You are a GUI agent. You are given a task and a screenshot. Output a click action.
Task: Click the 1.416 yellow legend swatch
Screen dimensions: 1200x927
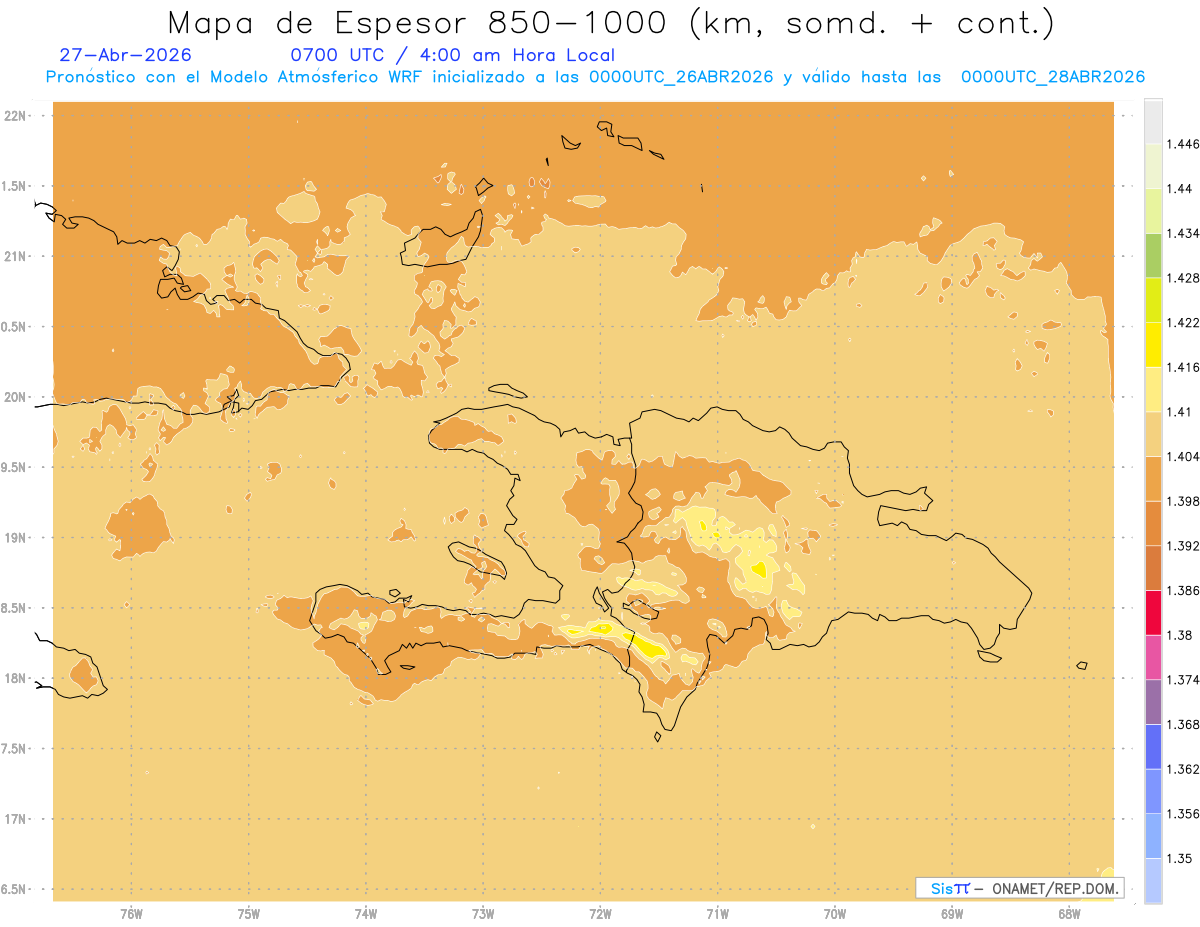coord(1153,345)
